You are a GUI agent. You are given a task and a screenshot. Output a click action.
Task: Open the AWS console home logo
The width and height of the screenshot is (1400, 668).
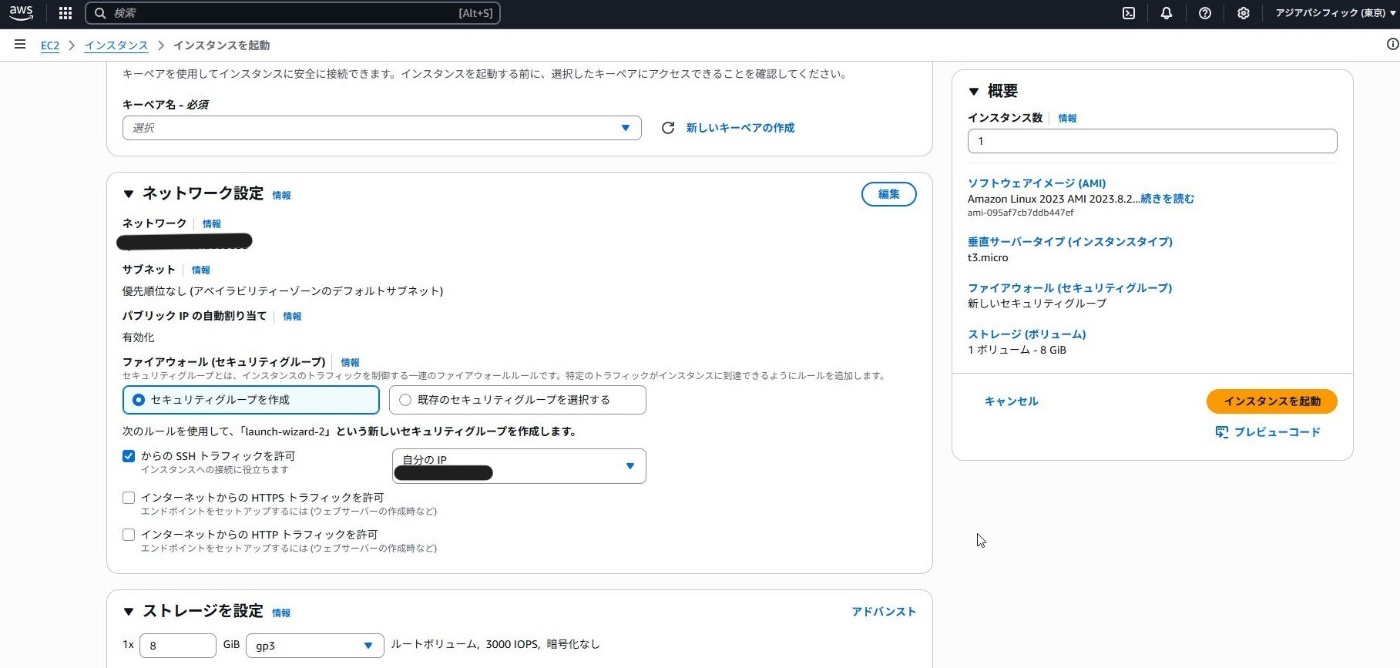coord(21,13)
